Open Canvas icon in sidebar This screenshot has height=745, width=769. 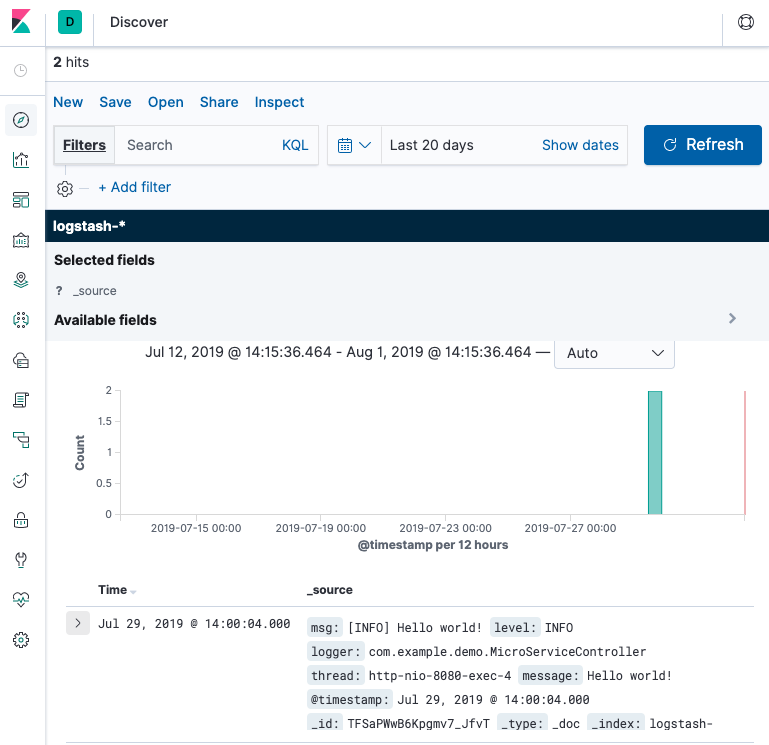(21, 240)
